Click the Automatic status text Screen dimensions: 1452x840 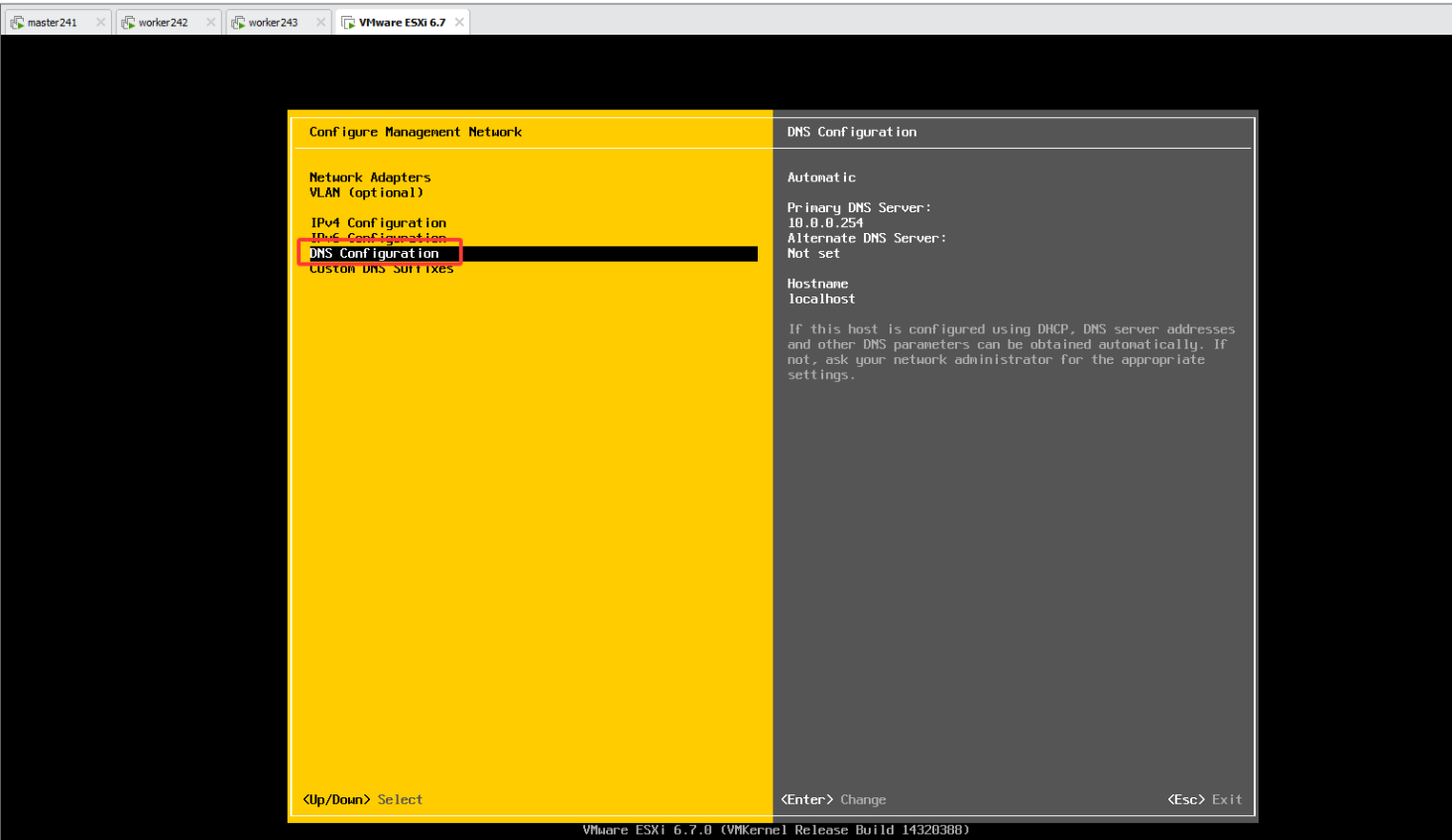click(821, 178)
